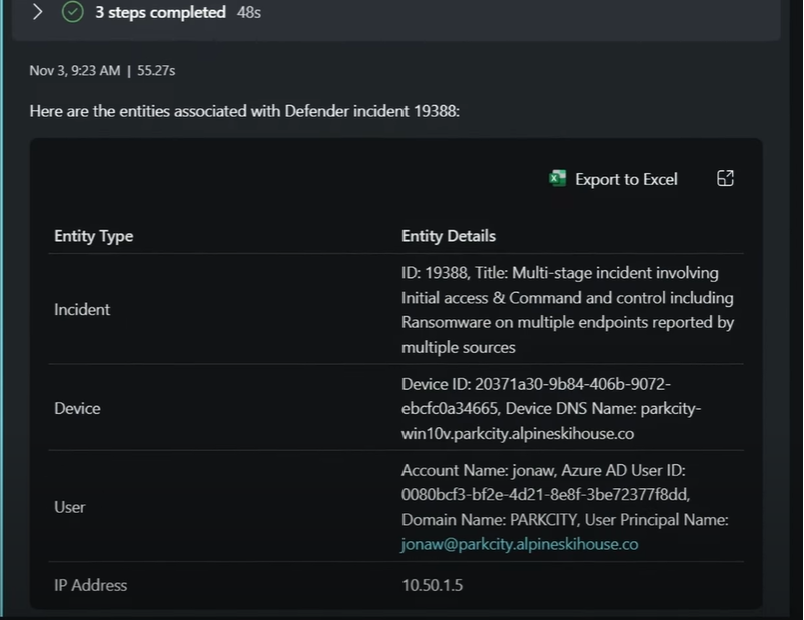This screenshot has height=620, width=804.
Task: Expand the steps completed chevron
Action: [38, 12]
